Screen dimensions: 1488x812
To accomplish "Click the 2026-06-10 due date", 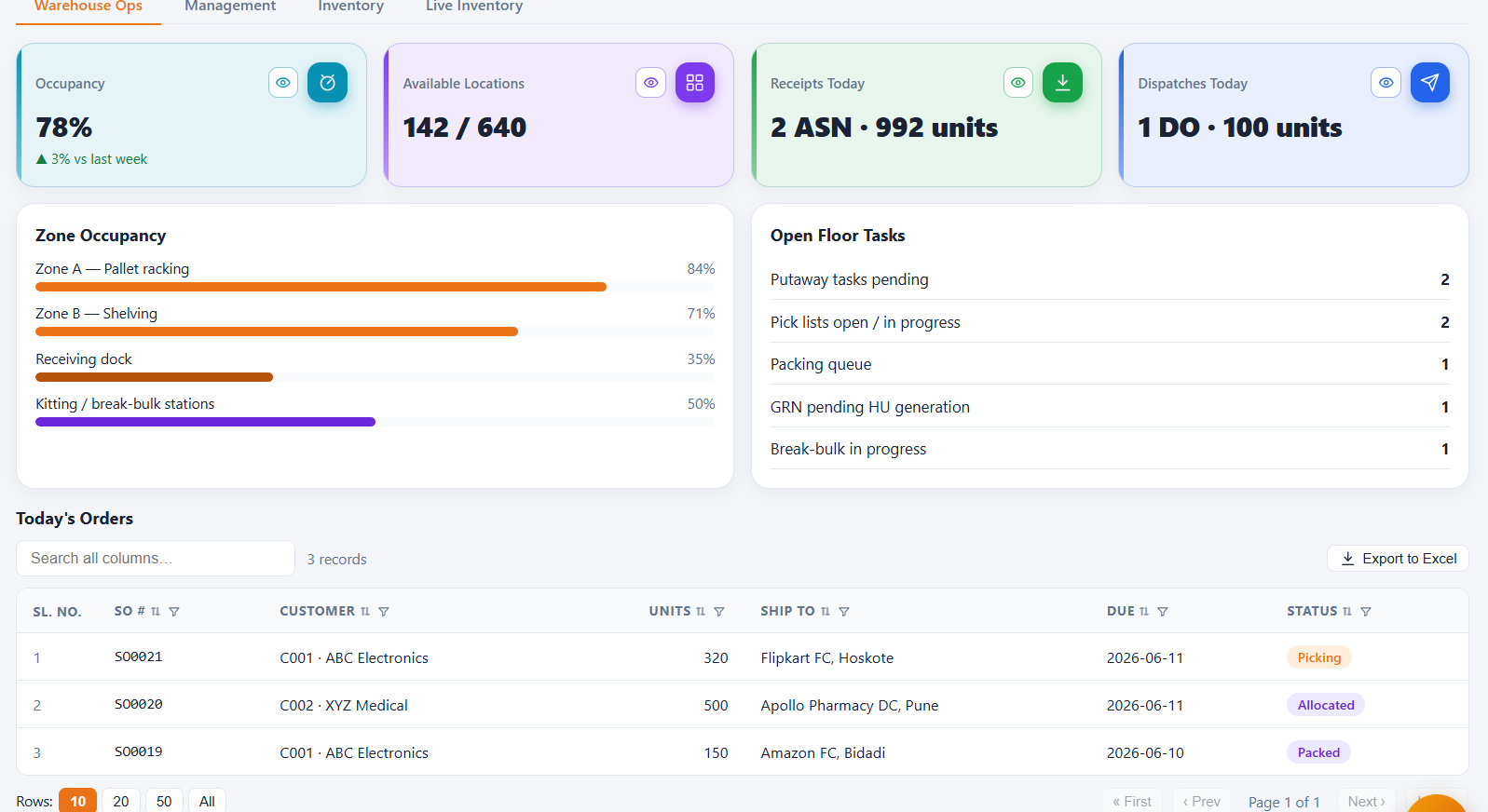I will coord(1145,752).
